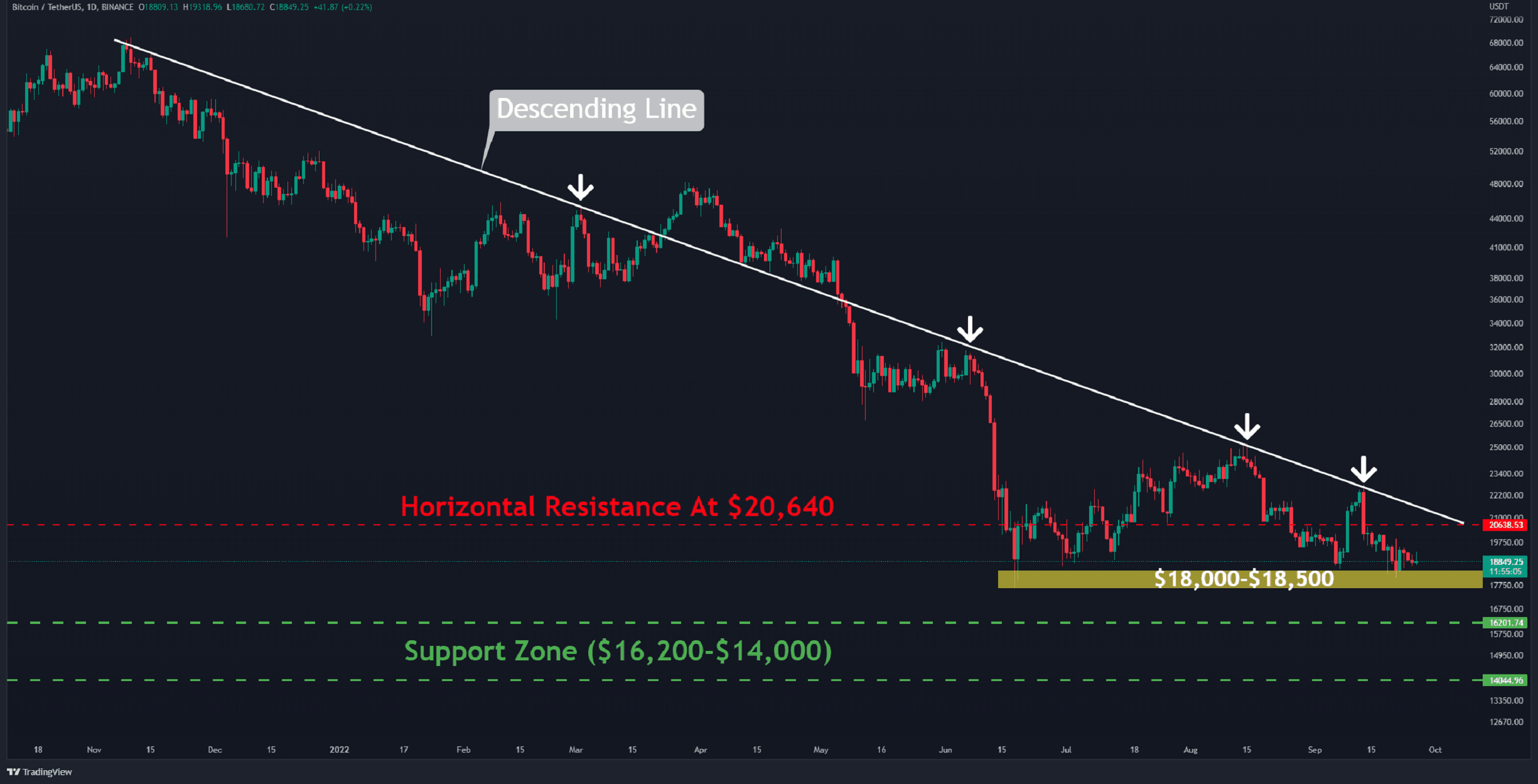This screenshot has width=1538, height=784.
Task: Click the USDT currency label
Action: [1499, 6]
